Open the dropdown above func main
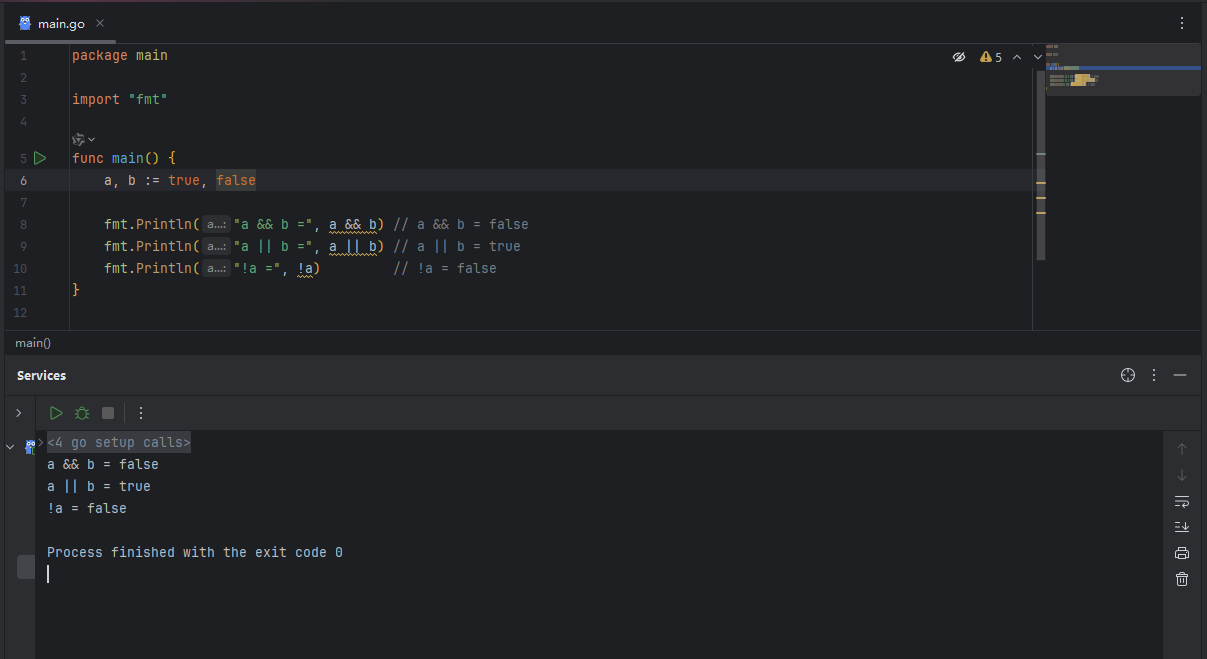 (84, 139)
